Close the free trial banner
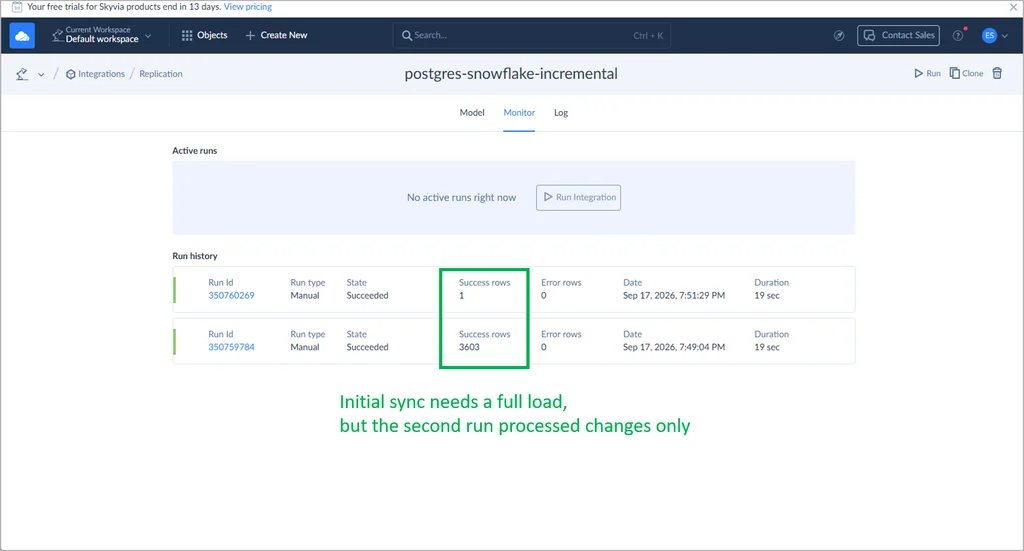 [1014, 7]
